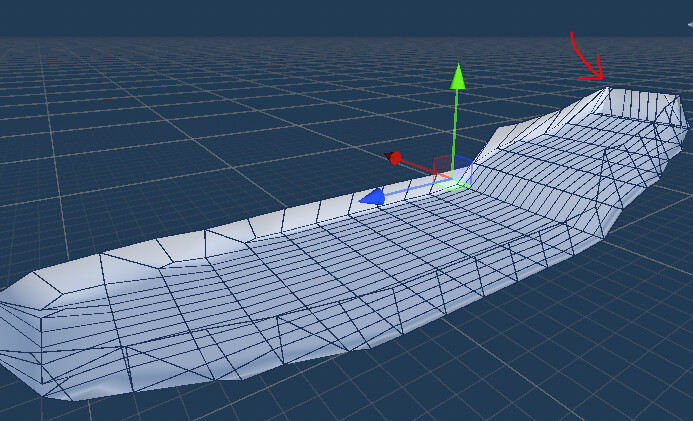Click the red X-axis arrow cone
693x421 pixels.
393,158
